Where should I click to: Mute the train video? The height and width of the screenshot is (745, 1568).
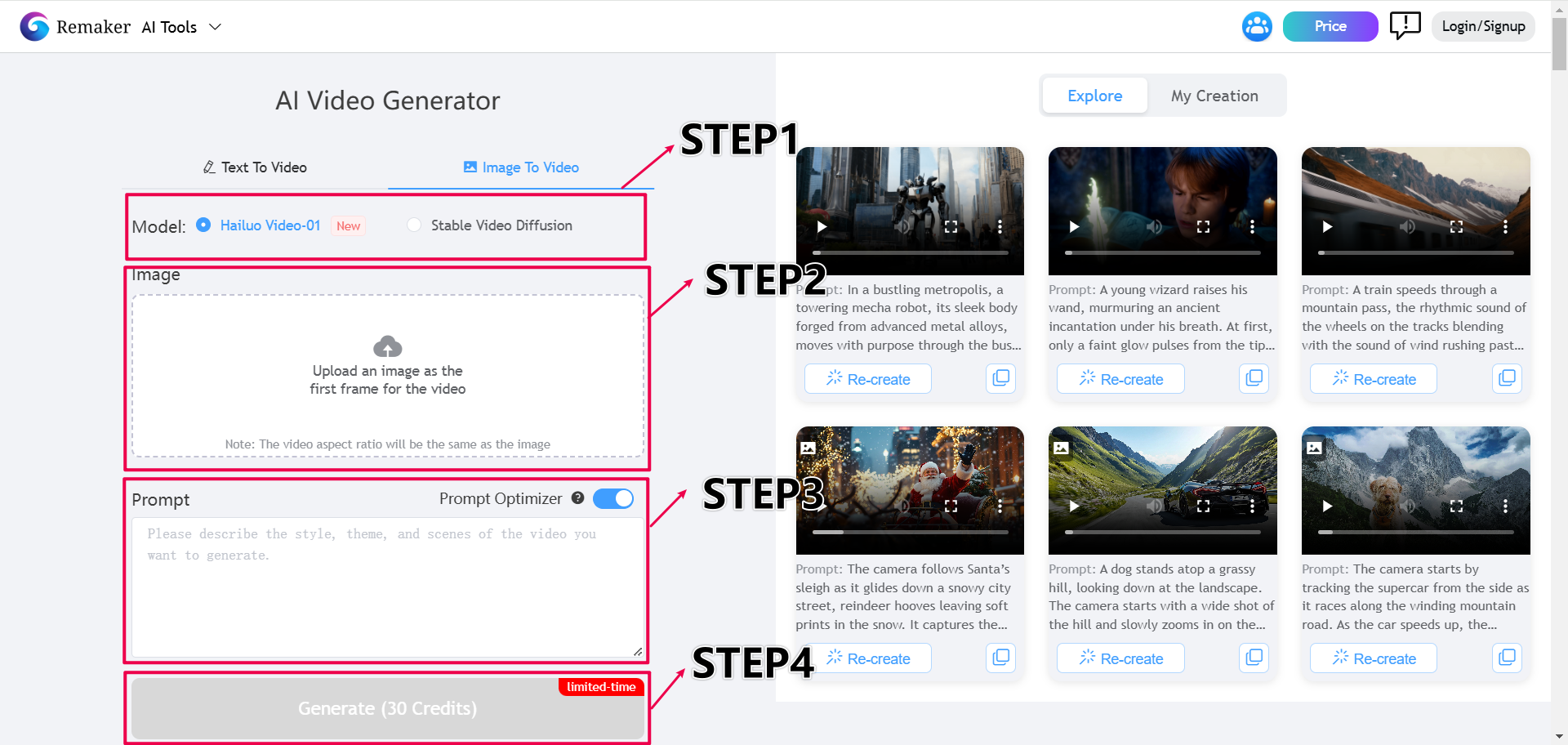pyautogui.click(x=1407, y=226)
